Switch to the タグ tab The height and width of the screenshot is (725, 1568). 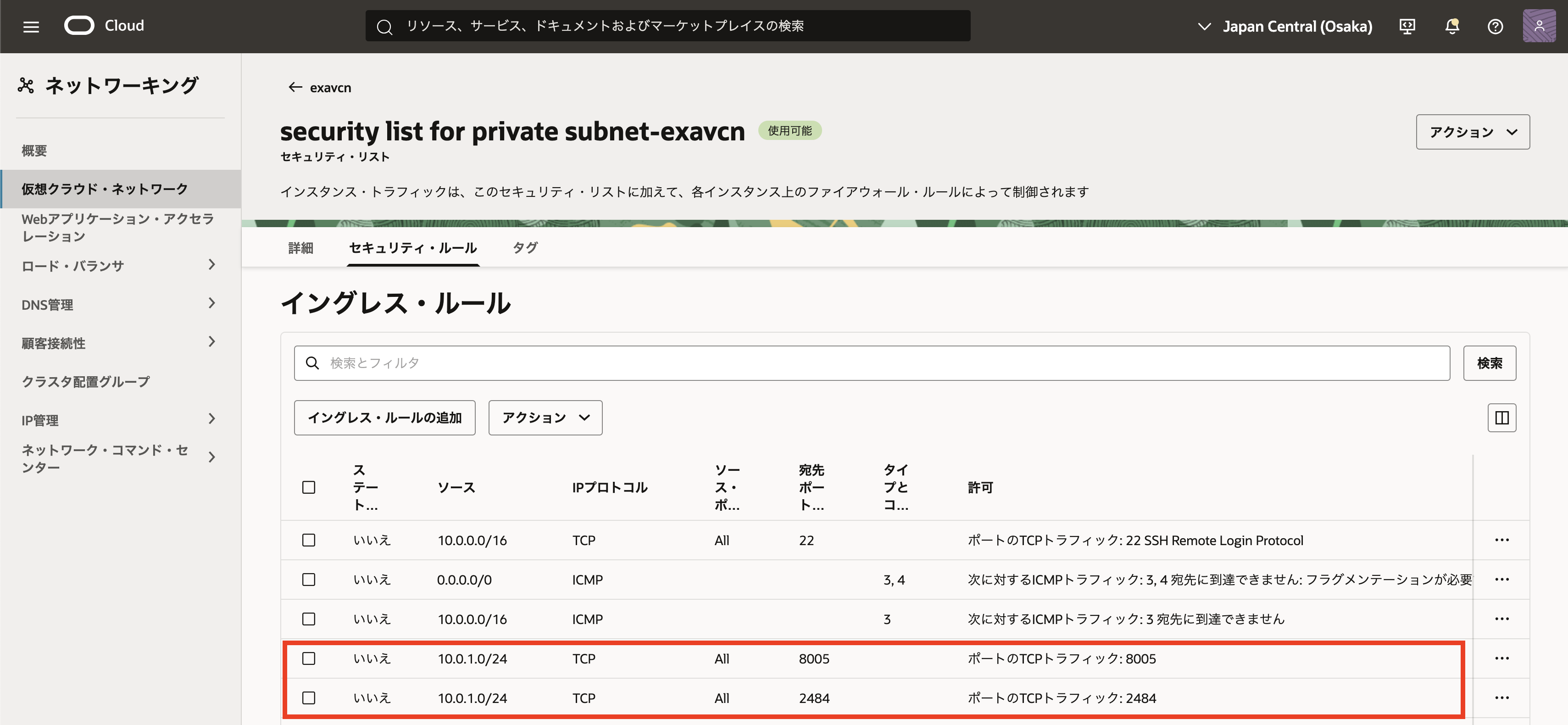[525, 248]
